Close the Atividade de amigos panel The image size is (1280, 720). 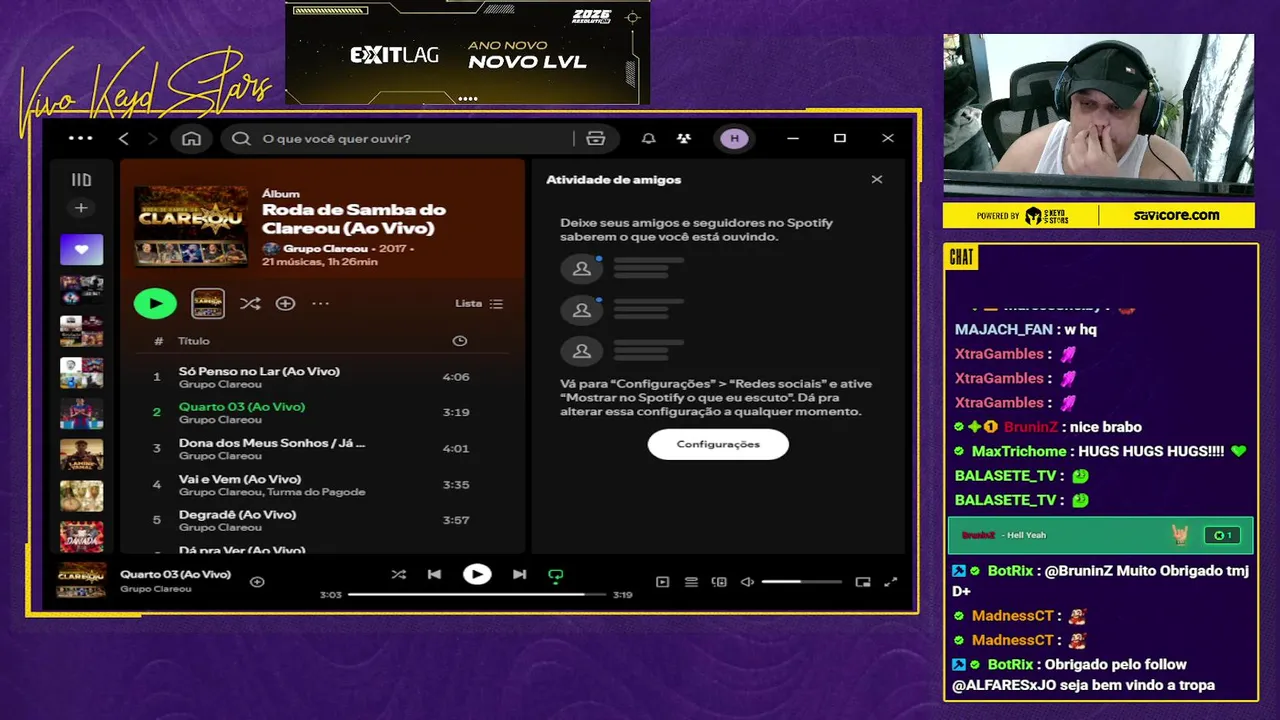pos(877,180)
